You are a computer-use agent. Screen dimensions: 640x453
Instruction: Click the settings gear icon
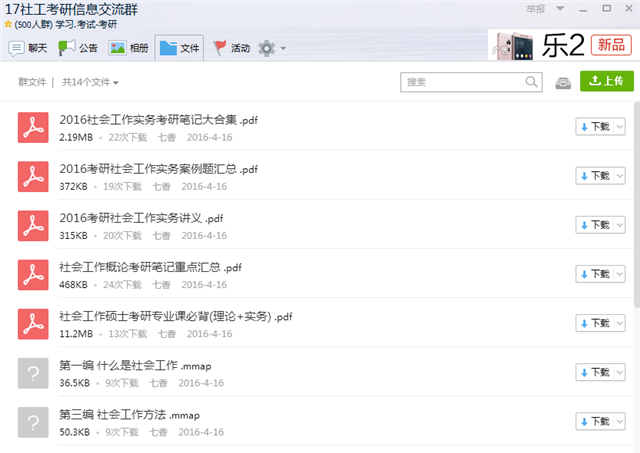point(266,48)
